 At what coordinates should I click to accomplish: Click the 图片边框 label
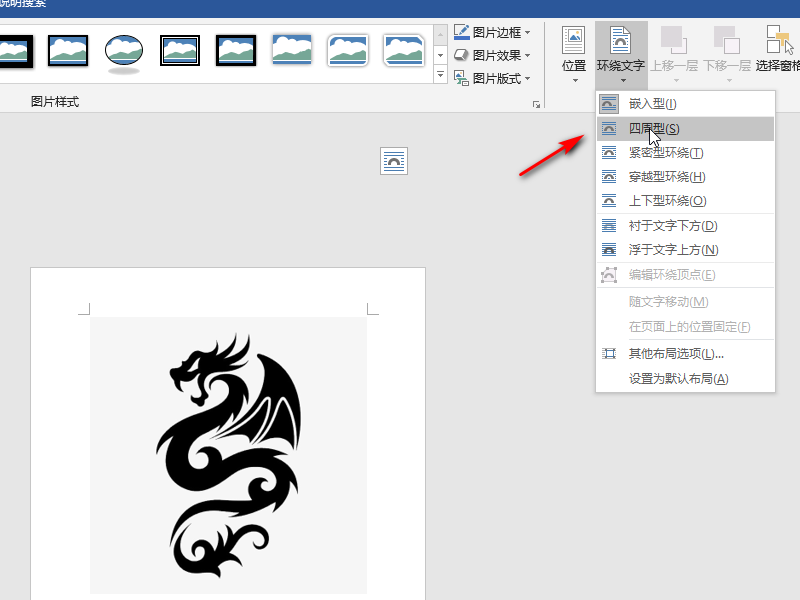(496, 33)
